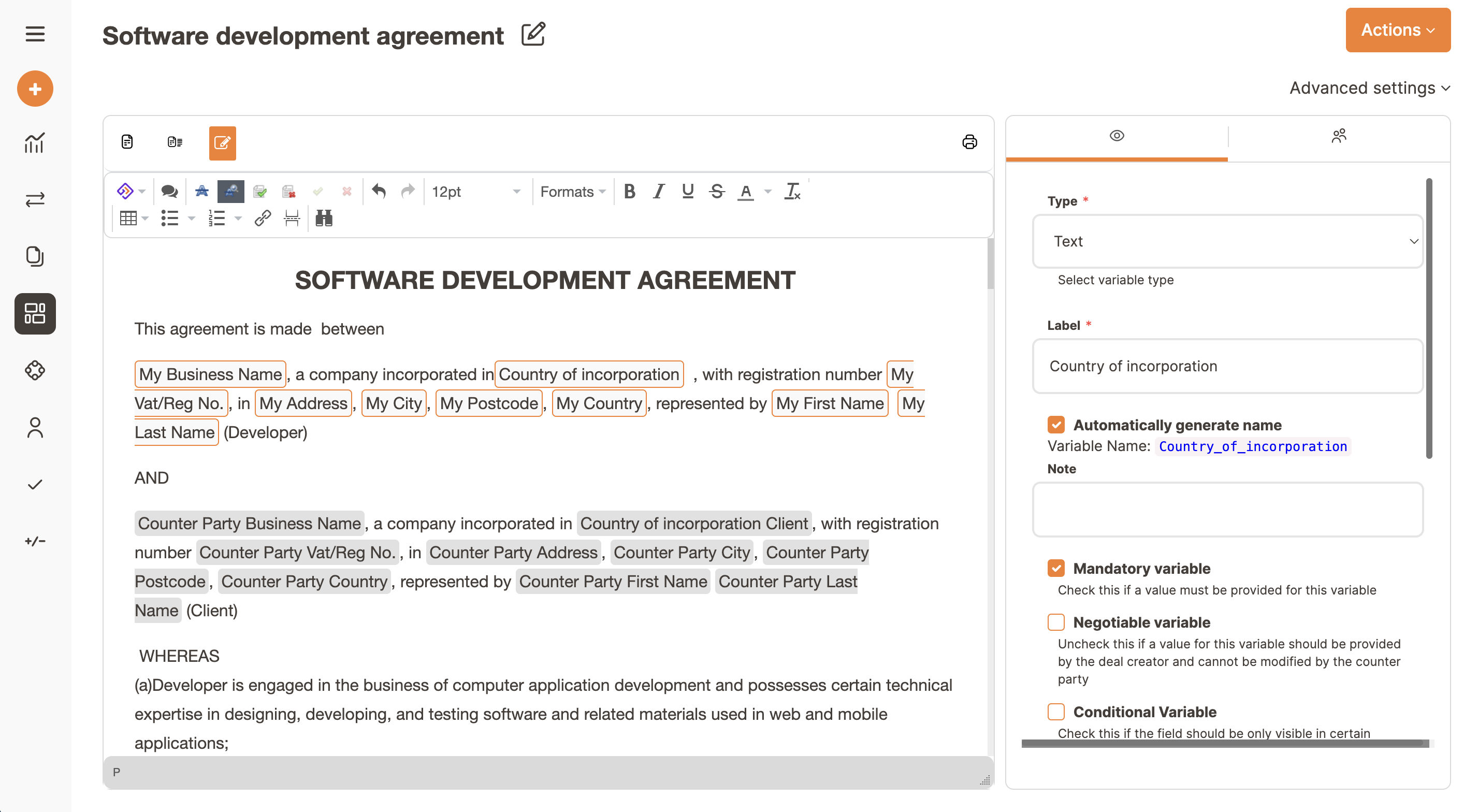
Task: Apply strikethrough formatting
Action: 717,191
